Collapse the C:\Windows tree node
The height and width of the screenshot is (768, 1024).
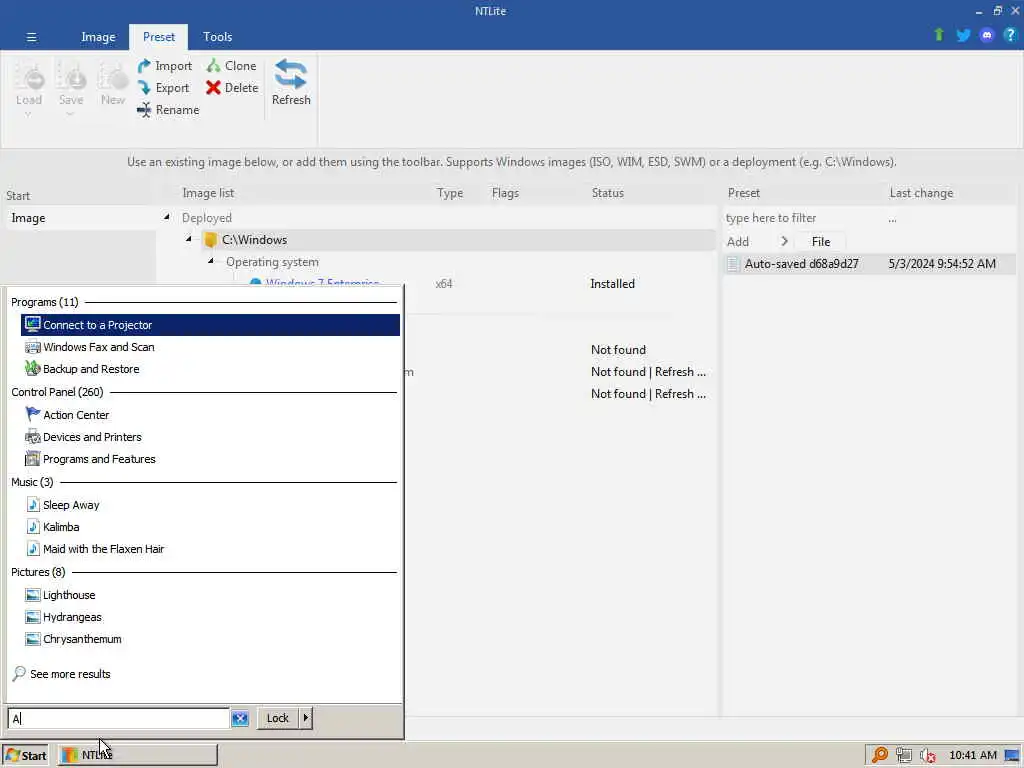(189, 239)
